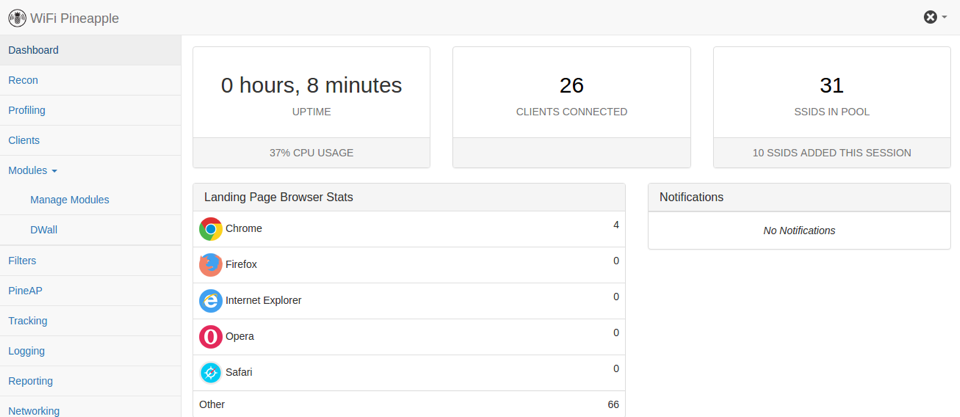Click the "Safari" row label
960x417 pixels.
(239, 372)
